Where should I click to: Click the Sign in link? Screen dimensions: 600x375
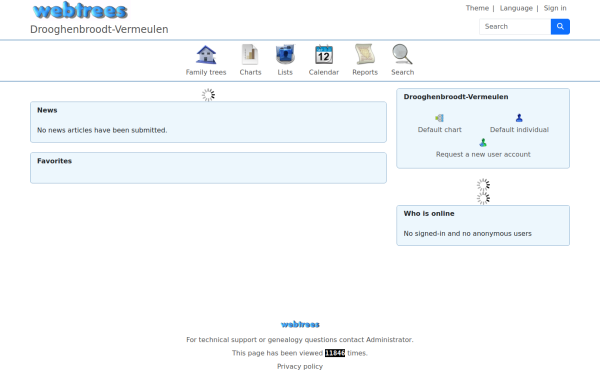(x=555, y=8)
